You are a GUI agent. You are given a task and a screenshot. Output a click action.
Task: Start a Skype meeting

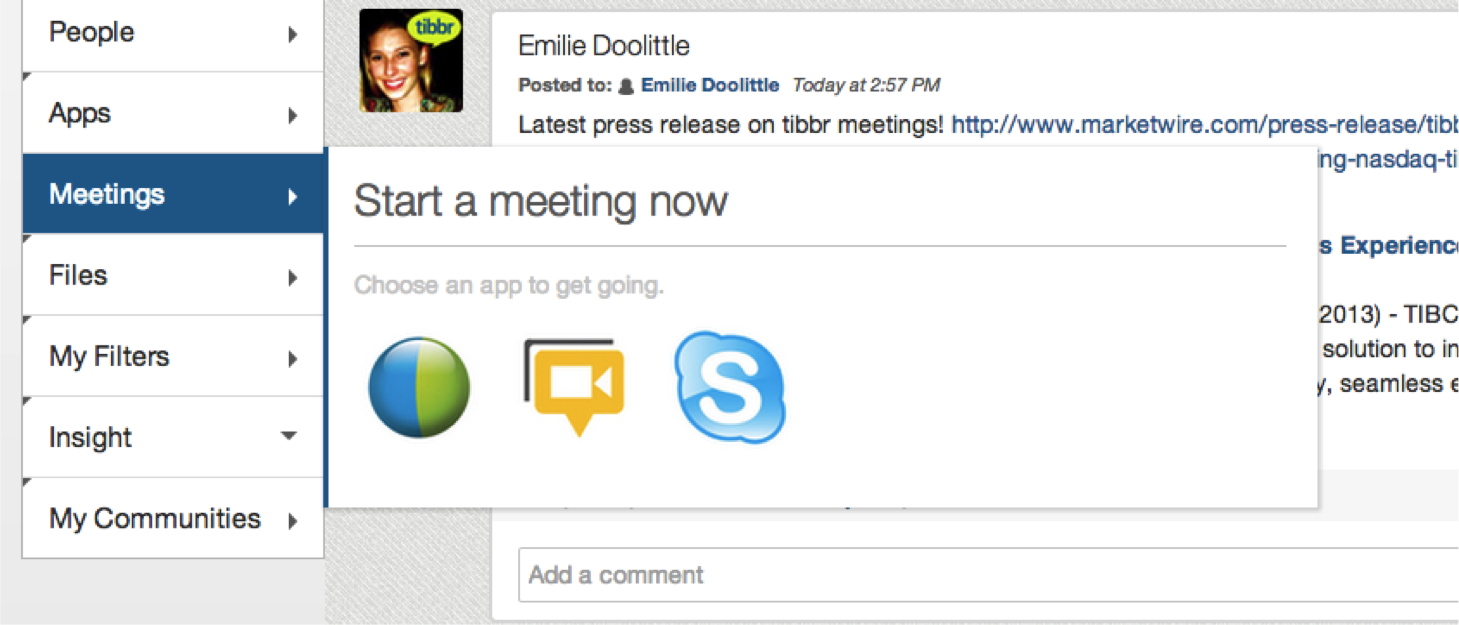click(730, 387)
